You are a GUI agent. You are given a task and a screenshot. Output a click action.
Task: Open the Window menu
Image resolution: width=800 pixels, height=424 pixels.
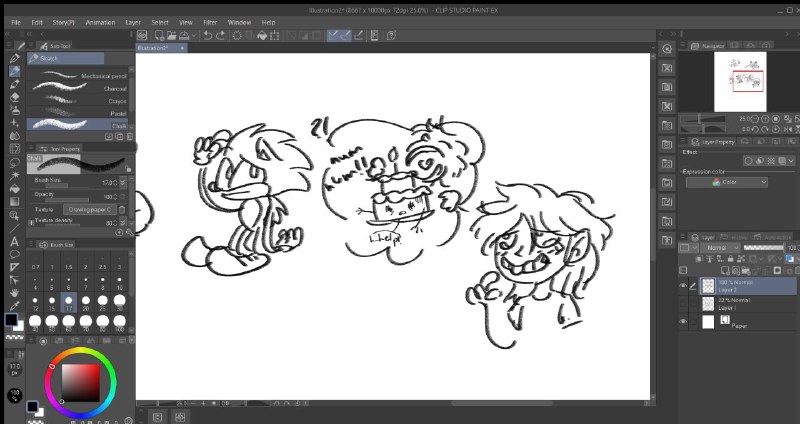click(x=239, y=22)
